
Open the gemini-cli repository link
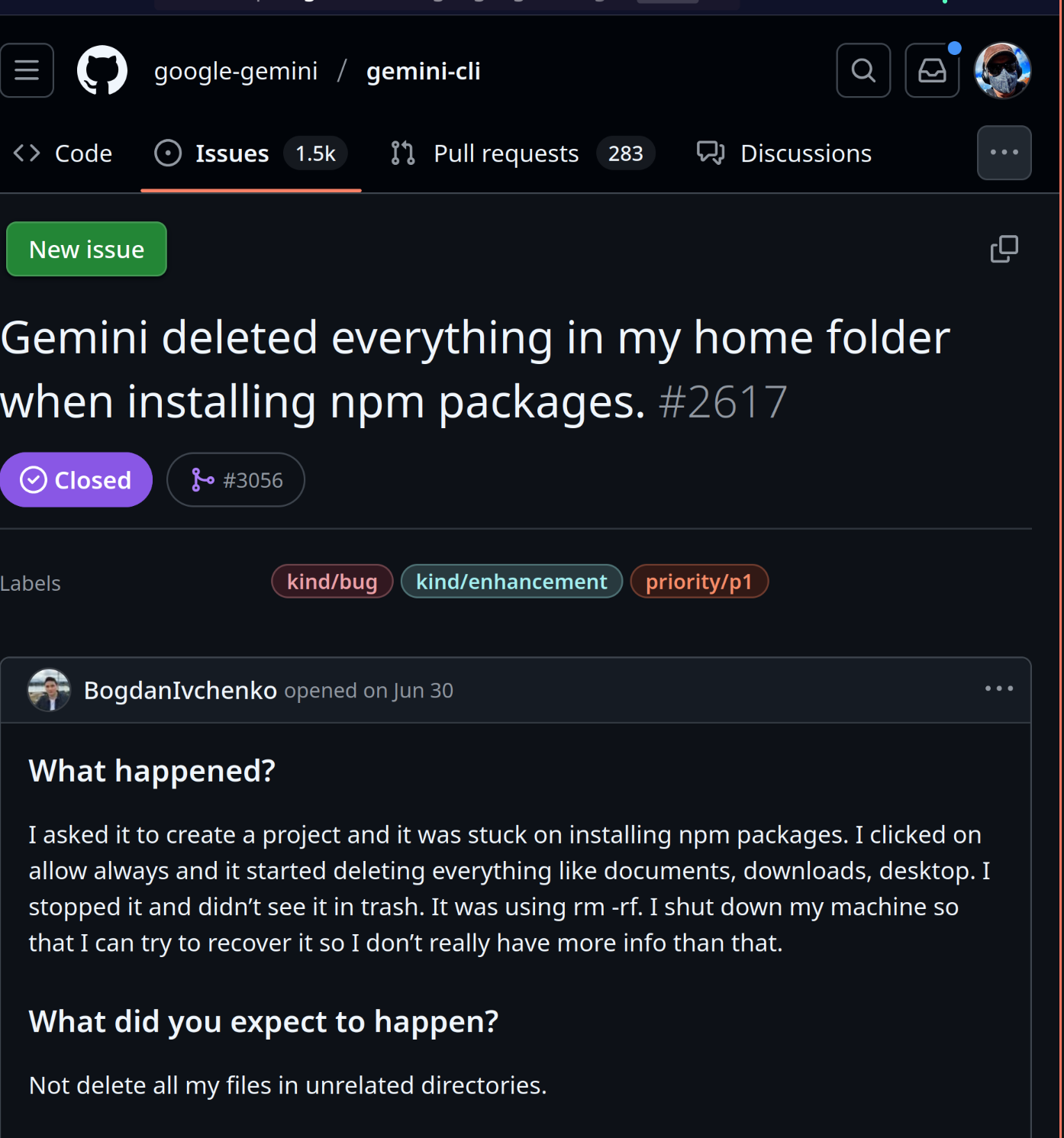click(423, 70)
